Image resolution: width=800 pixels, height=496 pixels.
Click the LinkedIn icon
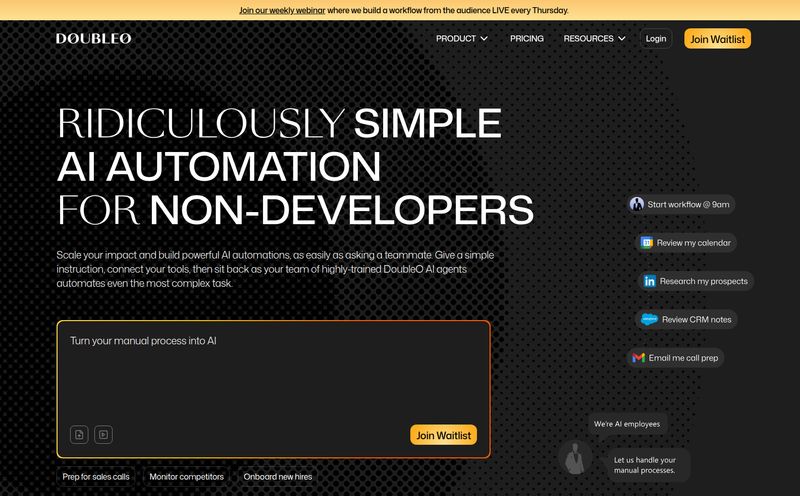tap(649, 281)
